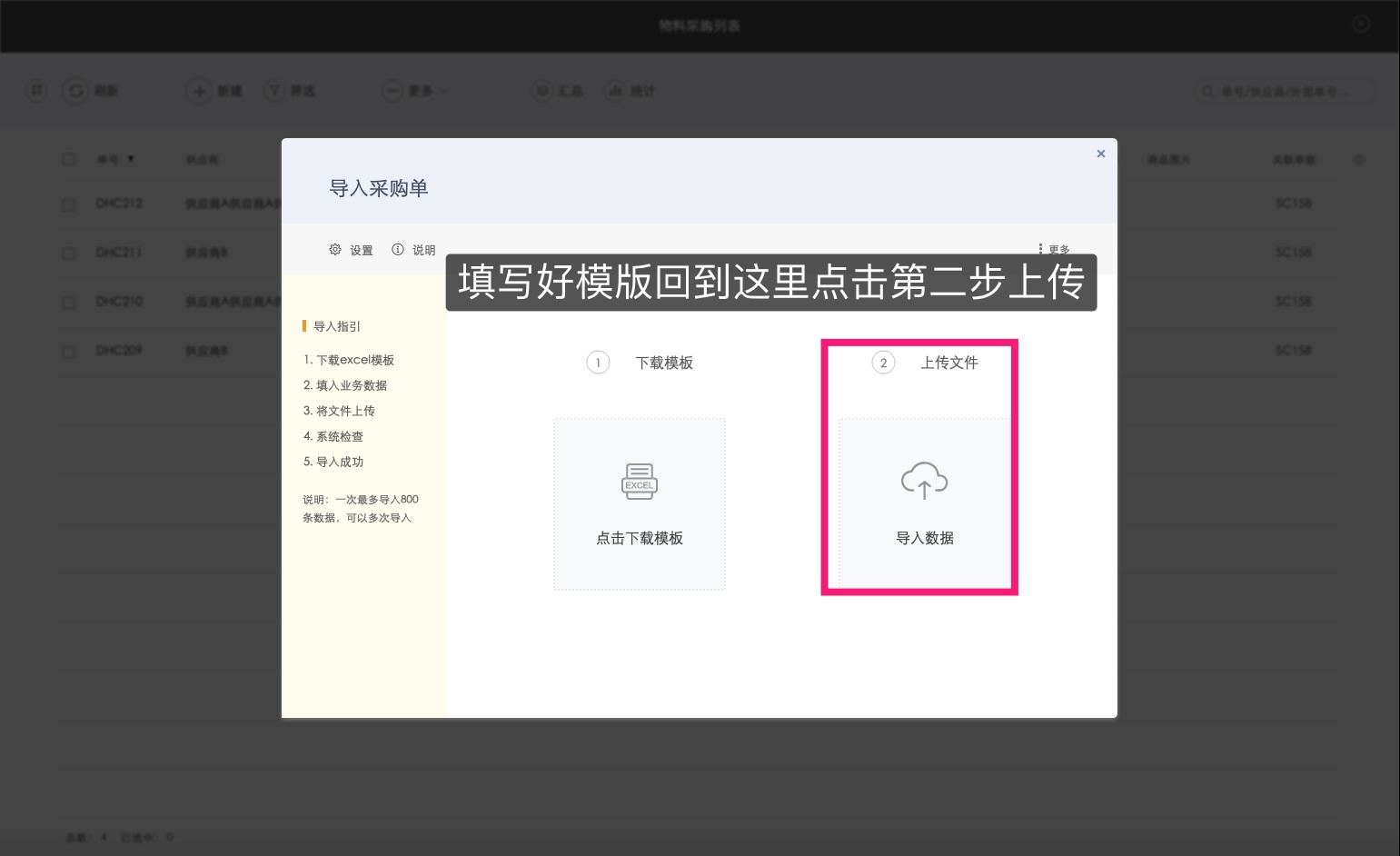1400x856 pixels.
Task: Select the grid layout icon on toolbar left
Action: coord(36,91)
